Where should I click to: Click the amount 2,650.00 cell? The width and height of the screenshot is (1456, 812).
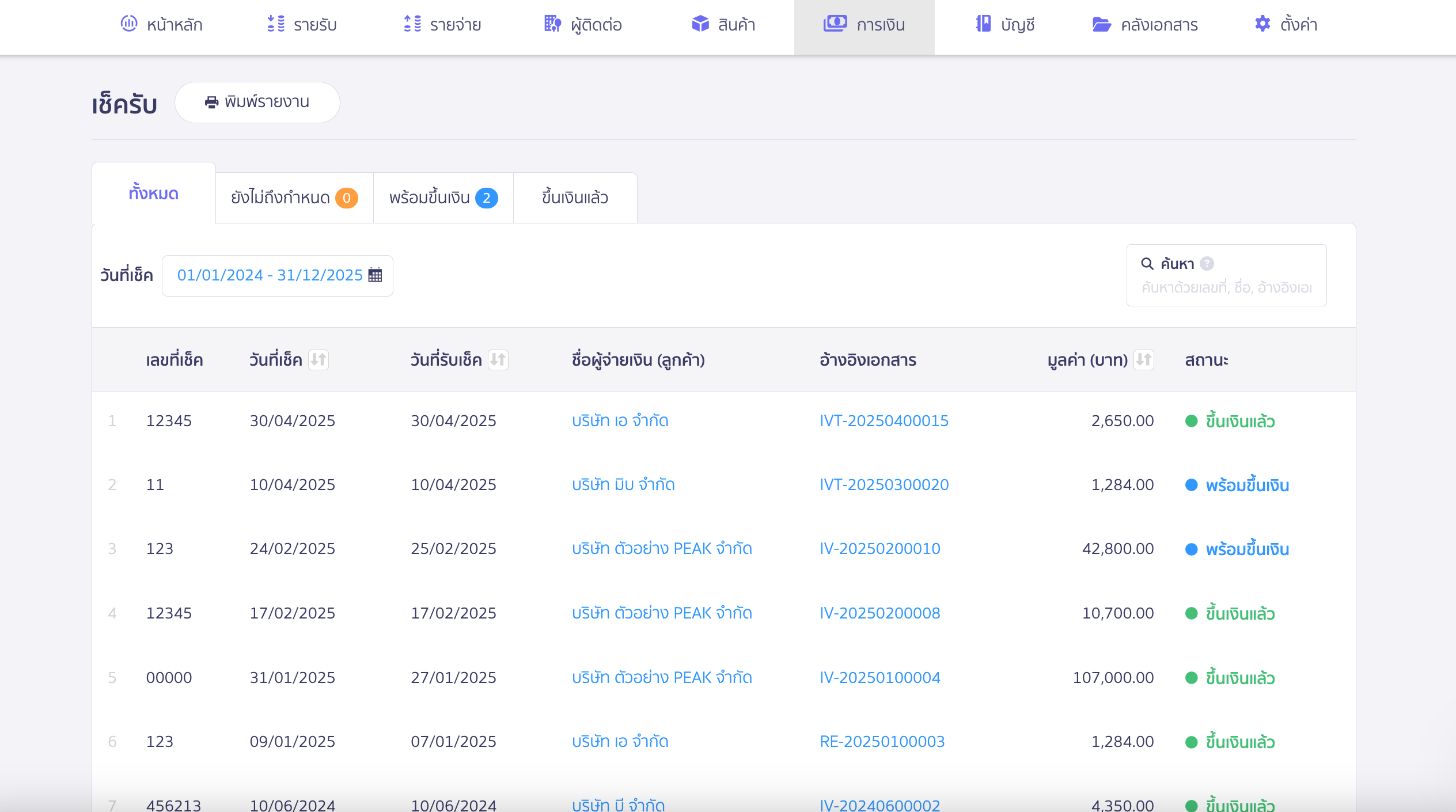click(1123, 420)
